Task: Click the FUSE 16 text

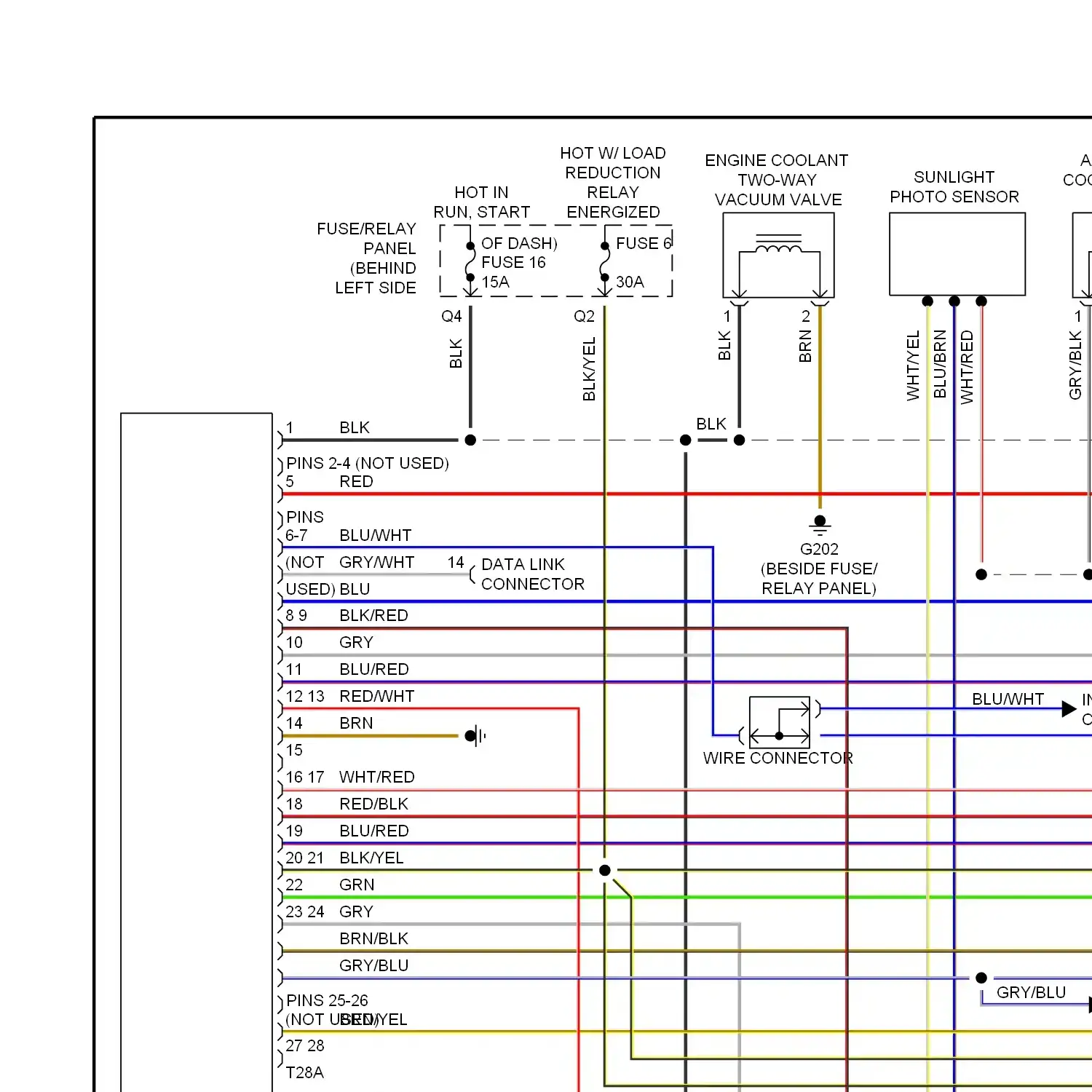Action: click(513, 262)
